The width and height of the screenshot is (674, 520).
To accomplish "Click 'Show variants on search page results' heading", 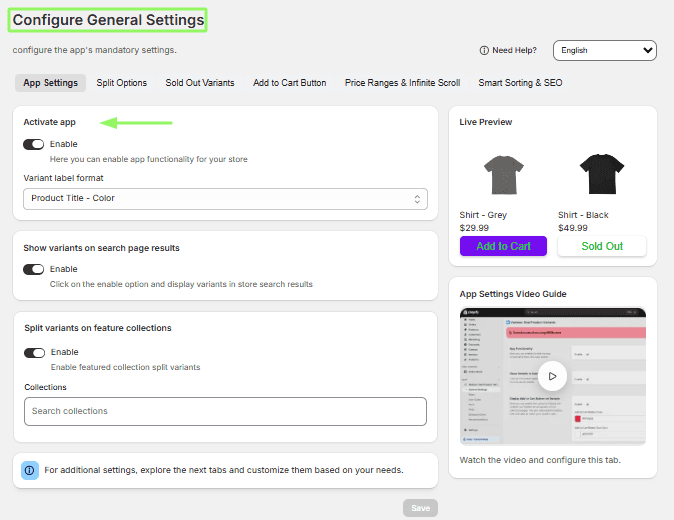I will (x=101, y=248).
